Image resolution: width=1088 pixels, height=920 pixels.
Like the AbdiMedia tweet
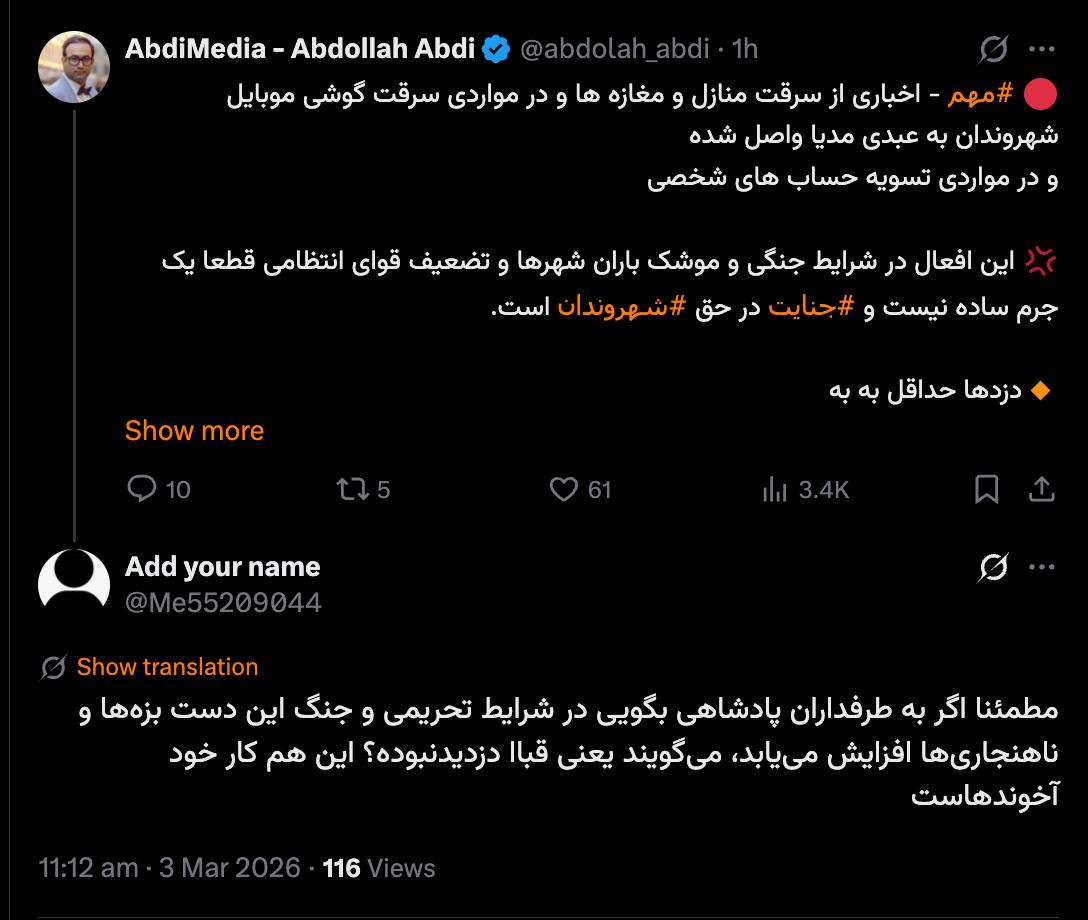coord(565,489)
